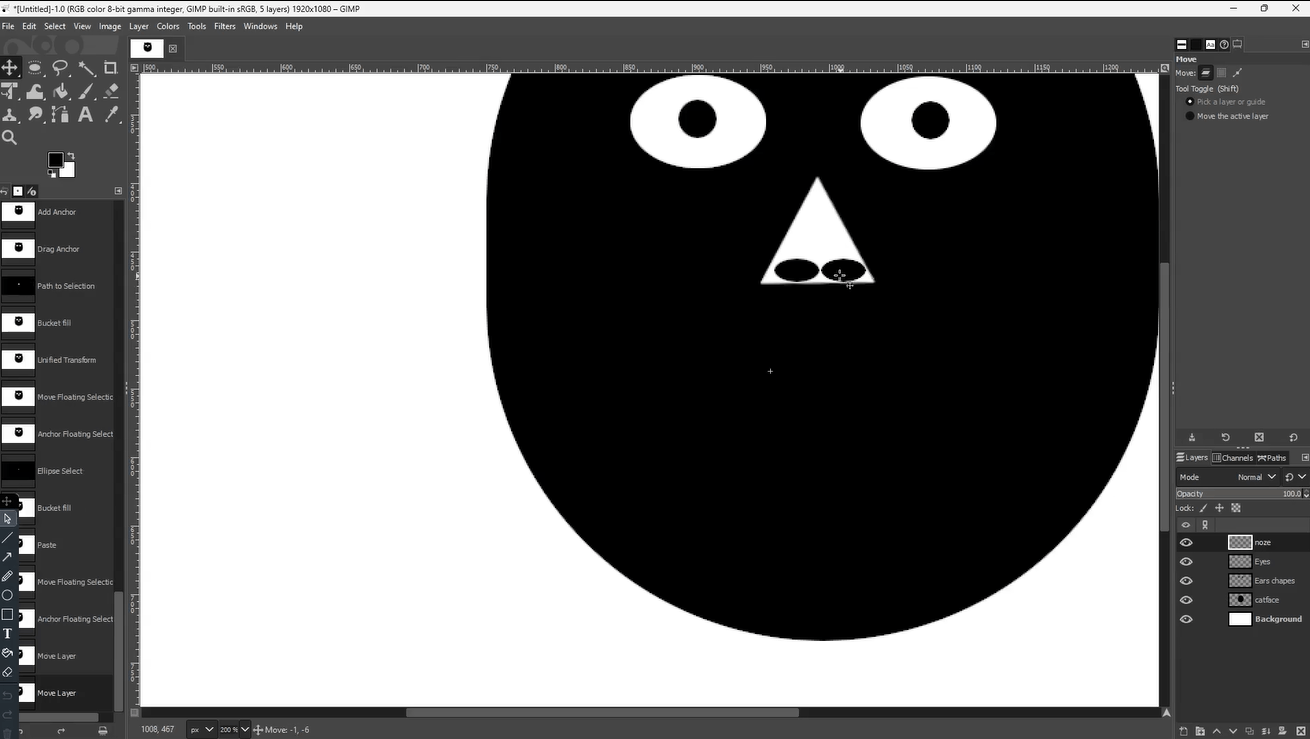Switch to the Paths tab
The width and height of the screenshot is (1310, 739).
pyautogui.click(x=1272, y=458)
